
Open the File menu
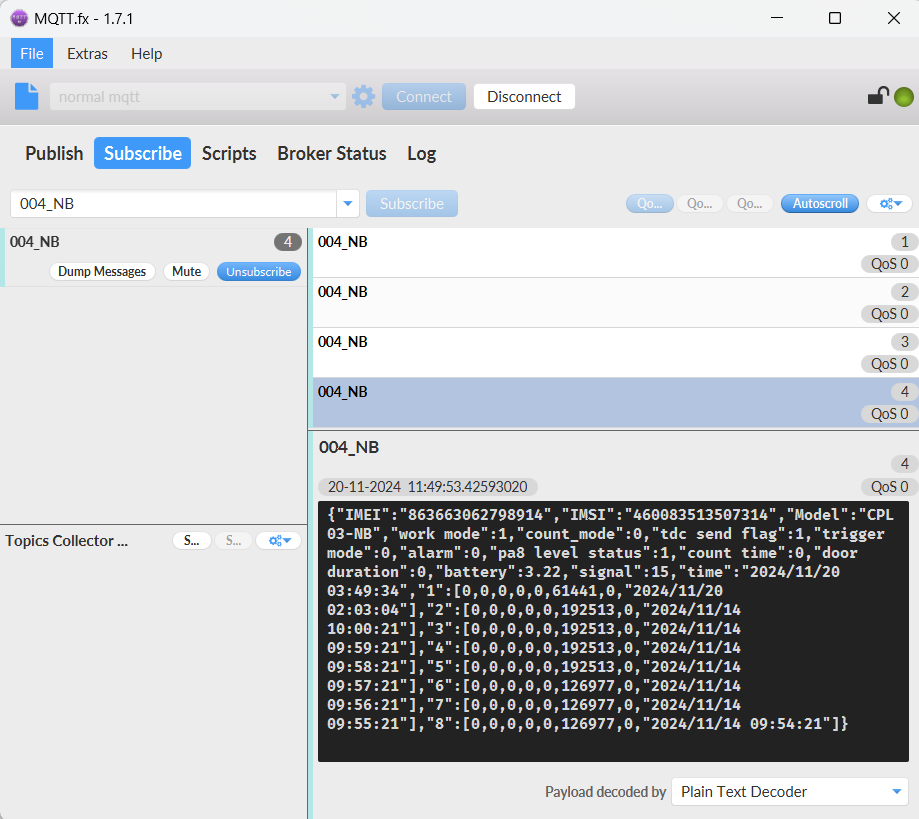(x=32, y=53)
